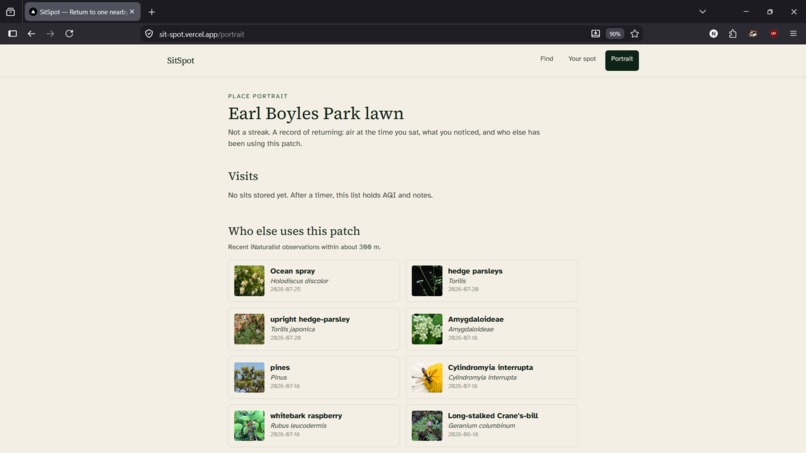This screenshot has height=453, width=806.
Task: Click the Long-stalked Crane's-bill title
Action: pyautogui.click(x=493, y=415)
